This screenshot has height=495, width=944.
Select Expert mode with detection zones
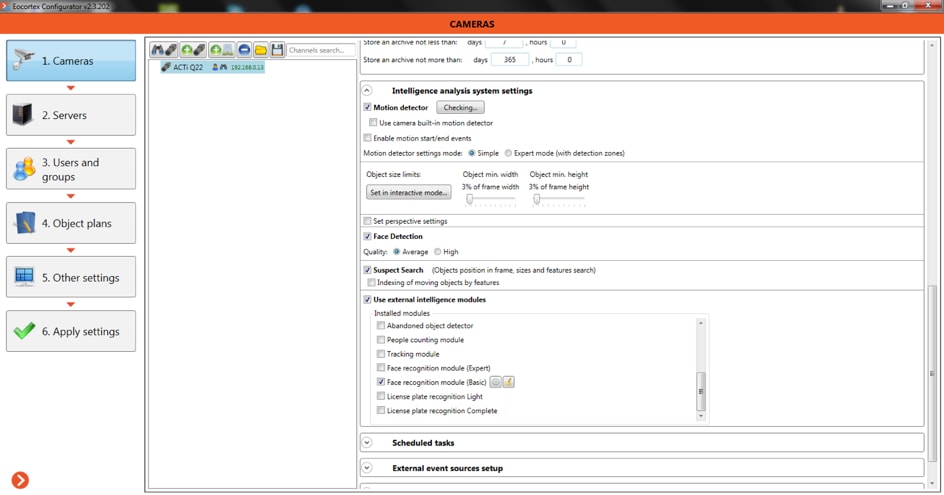[x=509, y=154]
